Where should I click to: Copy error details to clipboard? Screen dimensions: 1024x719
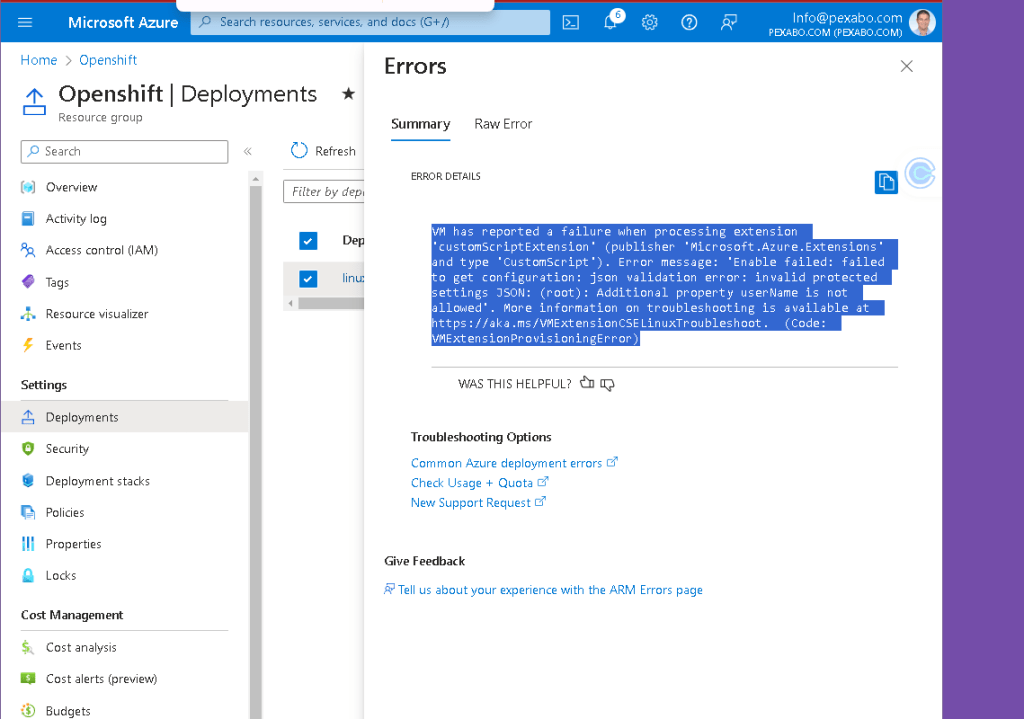tap(886, 182)
